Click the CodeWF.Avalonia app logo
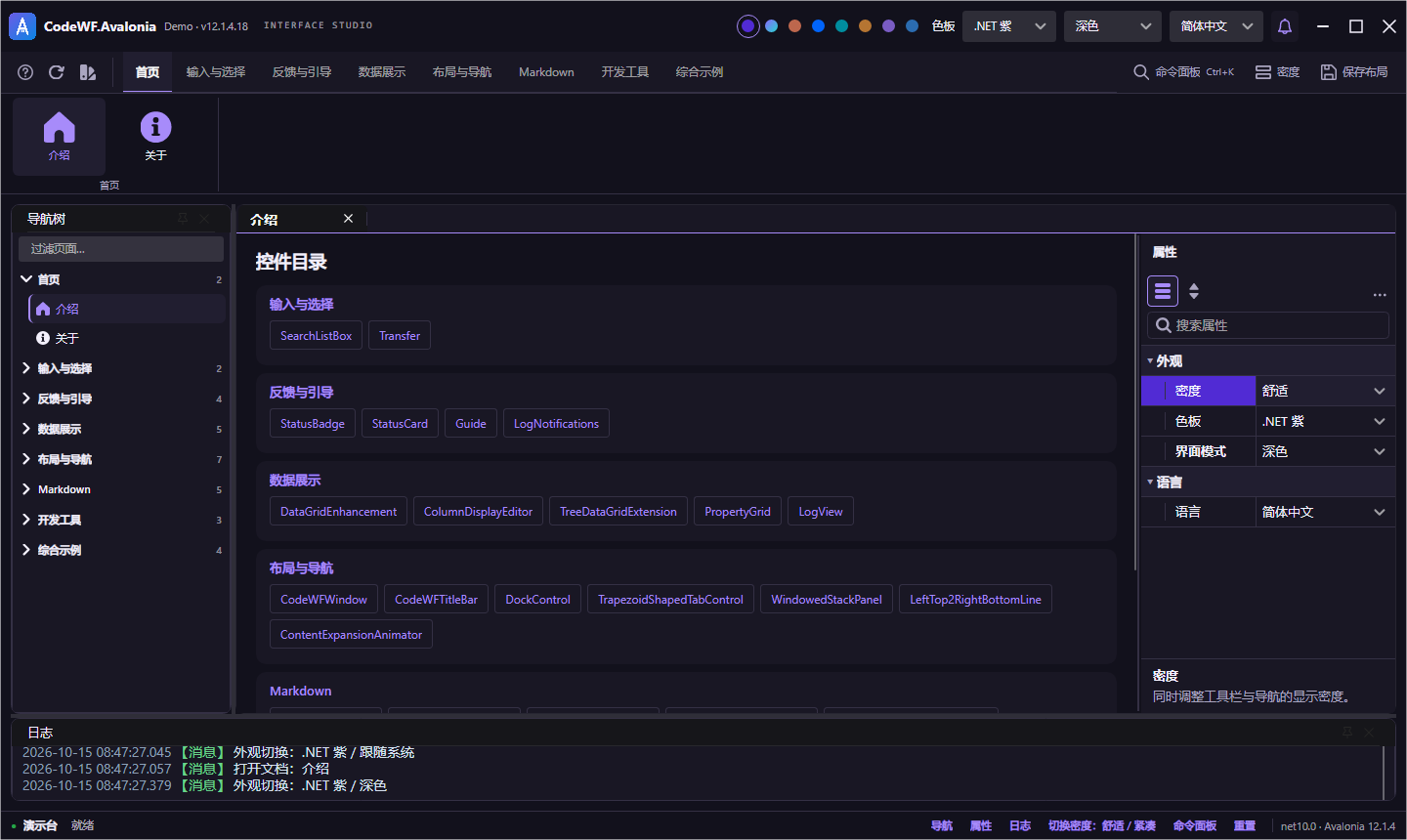Screen dimensions: 1407x840 pos(22,26)
